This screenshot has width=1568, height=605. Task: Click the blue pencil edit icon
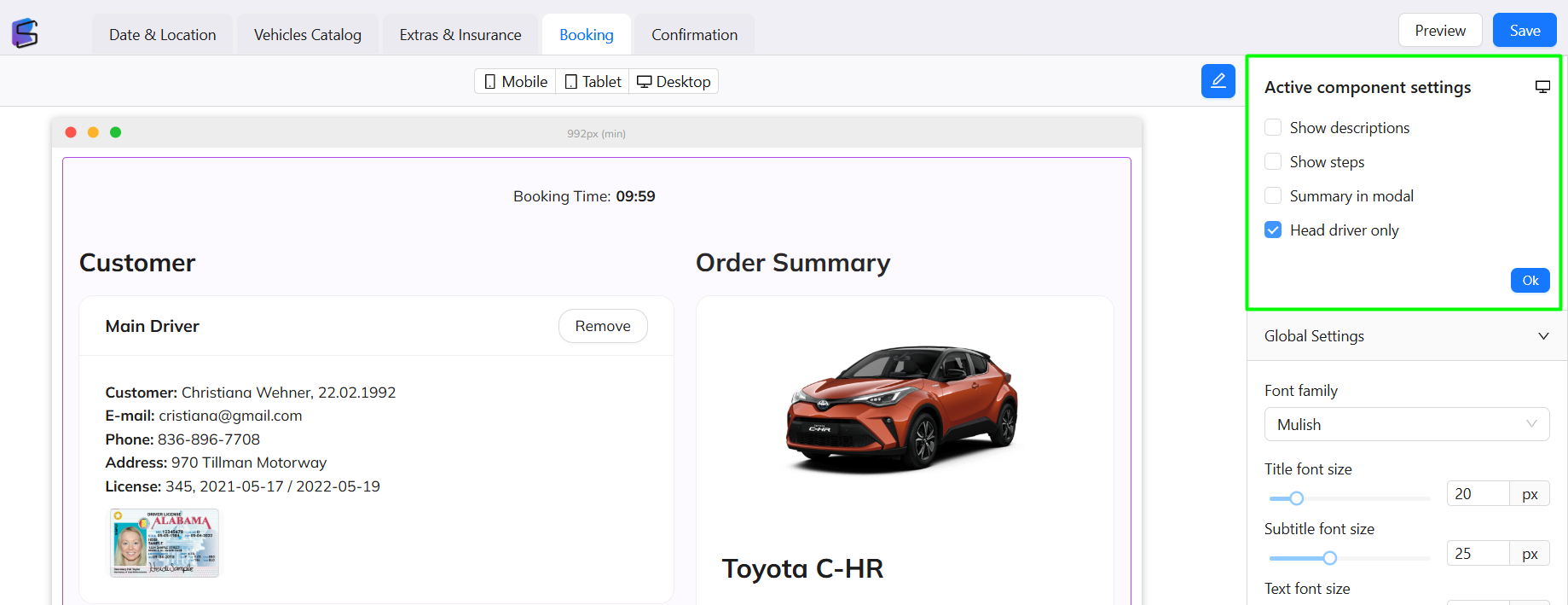[1218, 81]
